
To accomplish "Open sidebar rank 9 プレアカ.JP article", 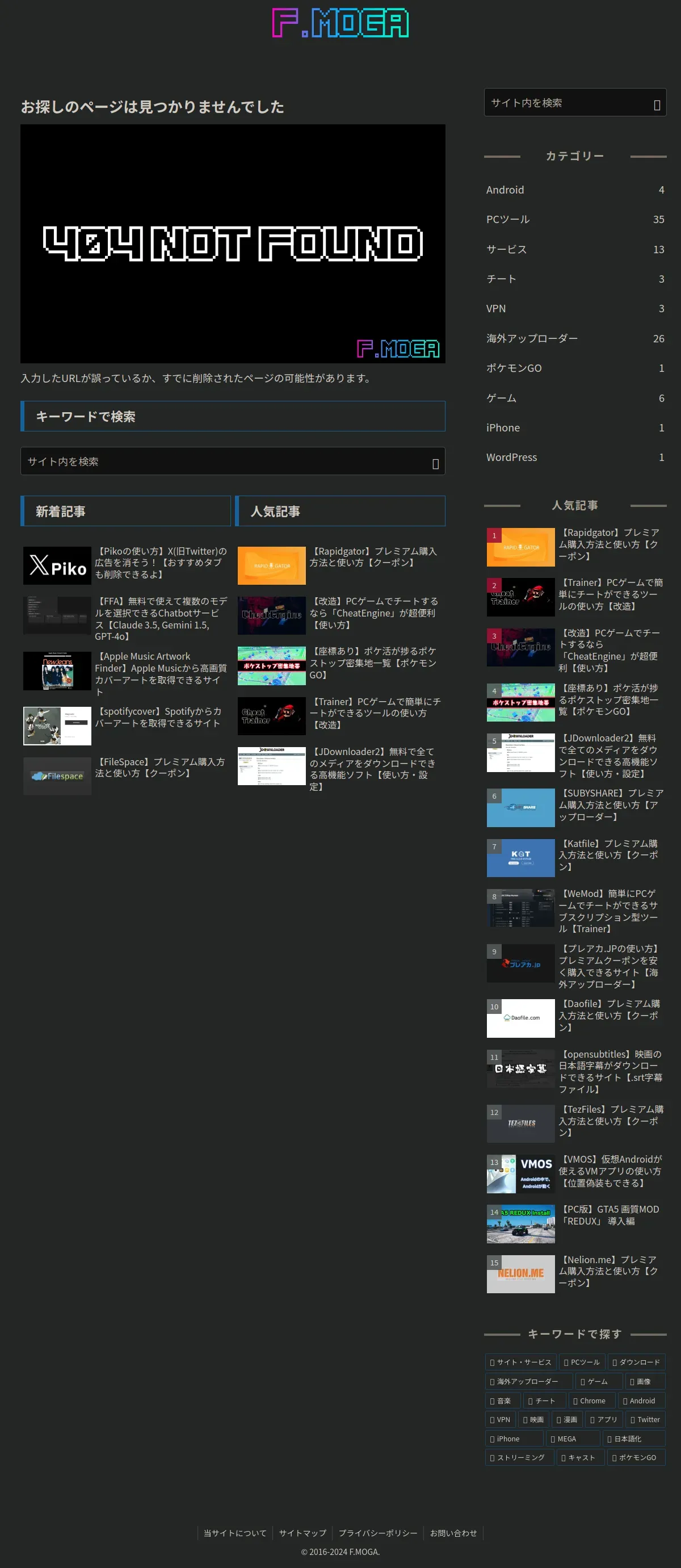I will click(x=575, y=966).
